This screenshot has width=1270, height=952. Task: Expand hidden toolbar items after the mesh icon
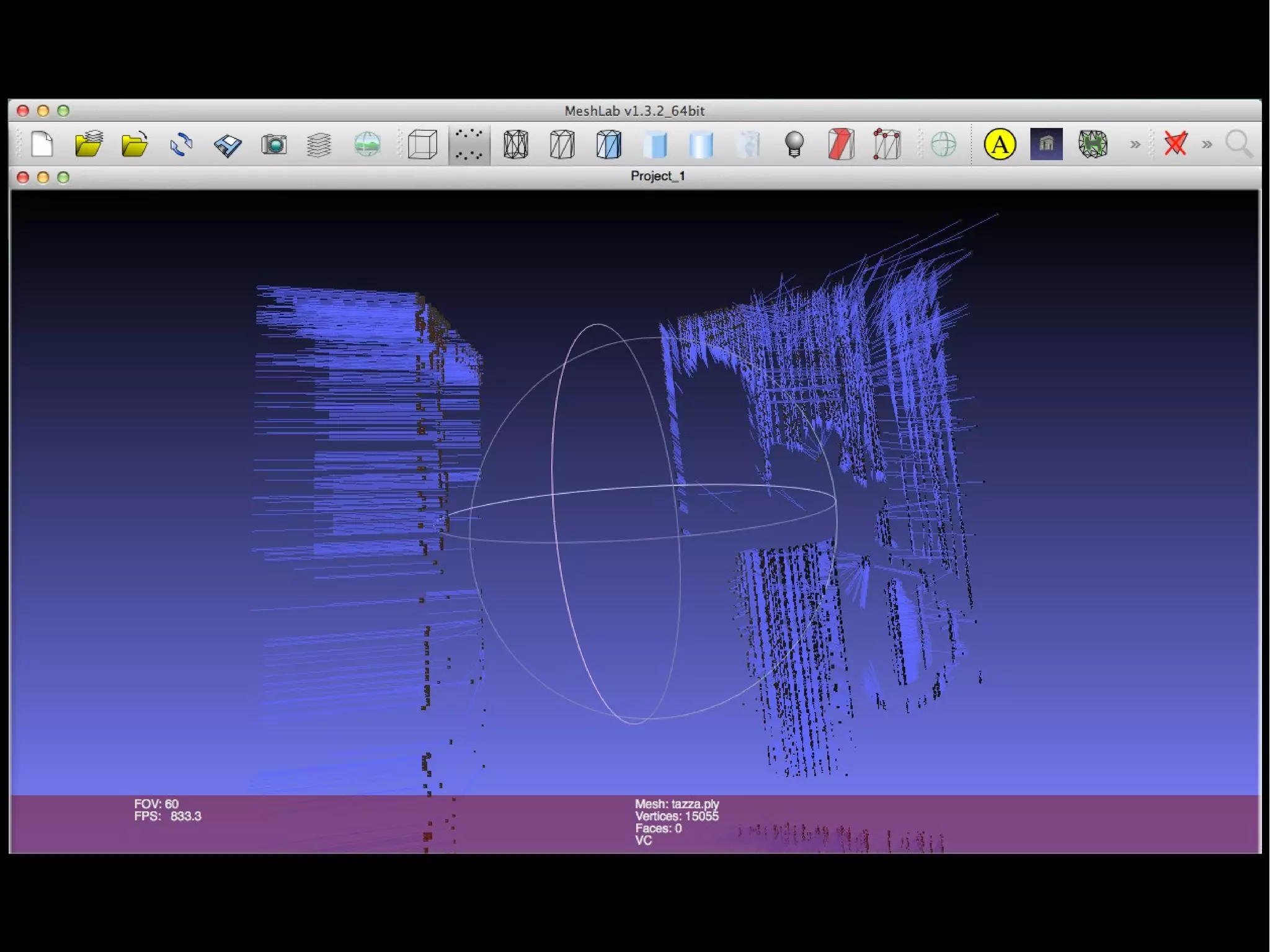[x=1135, y=145]
